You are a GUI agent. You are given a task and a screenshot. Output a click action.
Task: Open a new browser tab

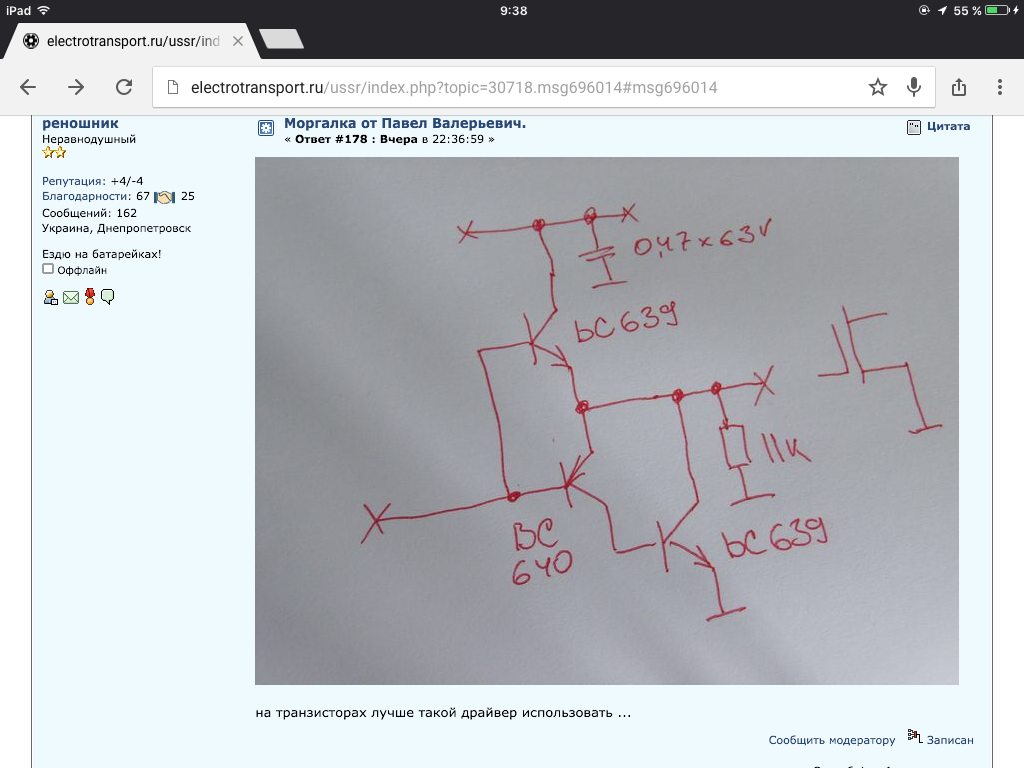click(281, 39)
